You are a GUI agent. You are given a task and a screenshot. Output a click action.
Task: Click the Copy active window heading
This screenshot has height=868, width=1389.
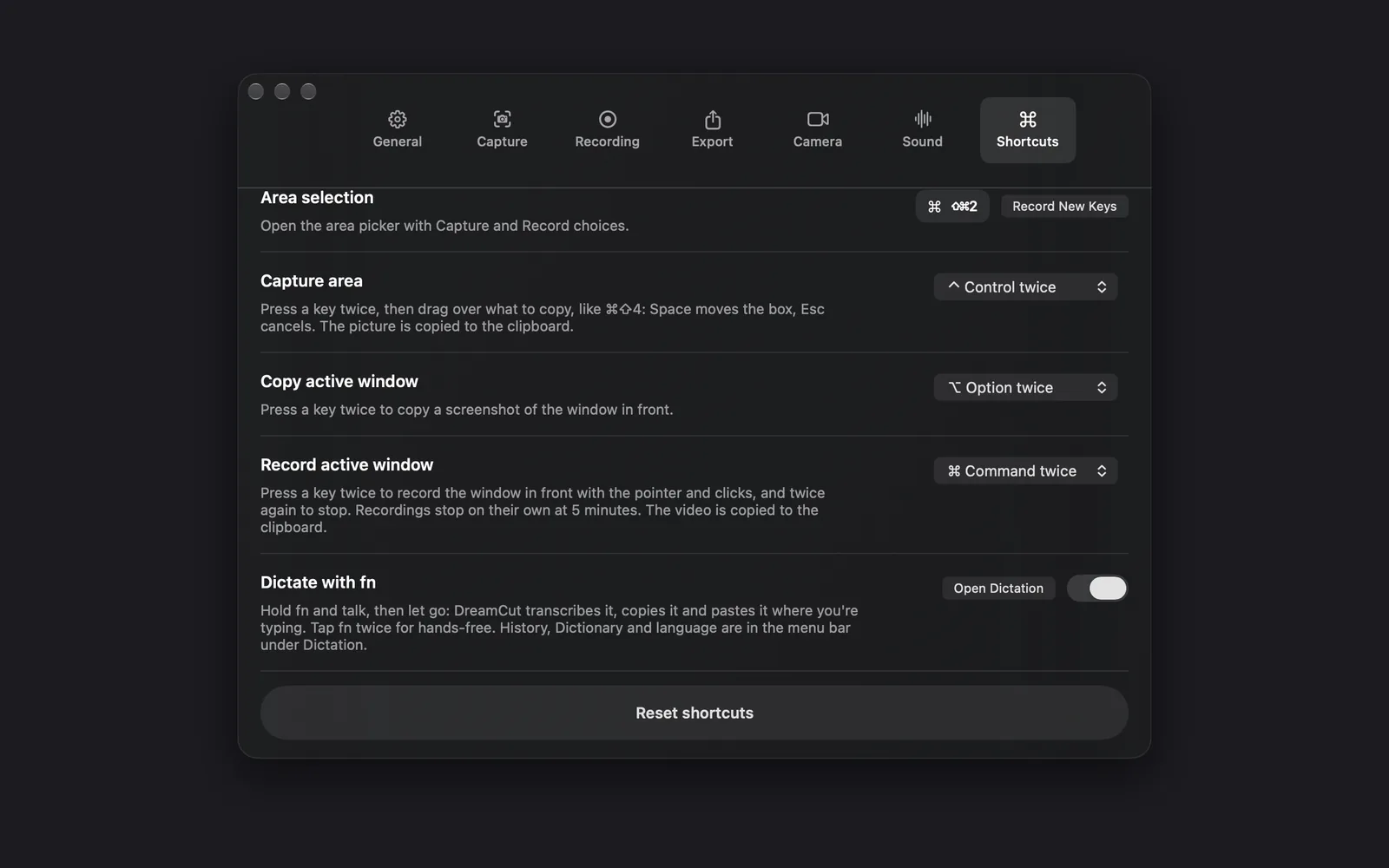click(339, 381)
